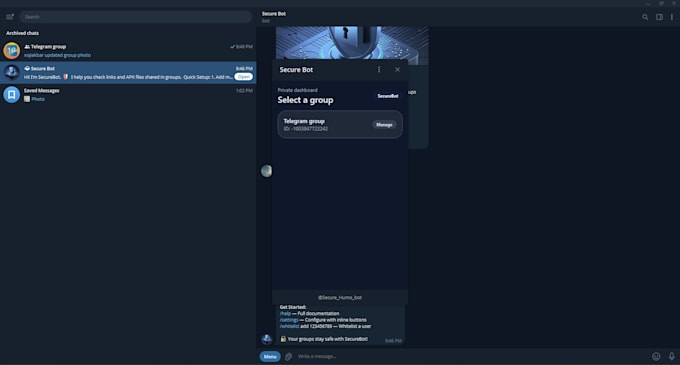
Task: Click the Telegram group avatar
Action: point(12,51)
